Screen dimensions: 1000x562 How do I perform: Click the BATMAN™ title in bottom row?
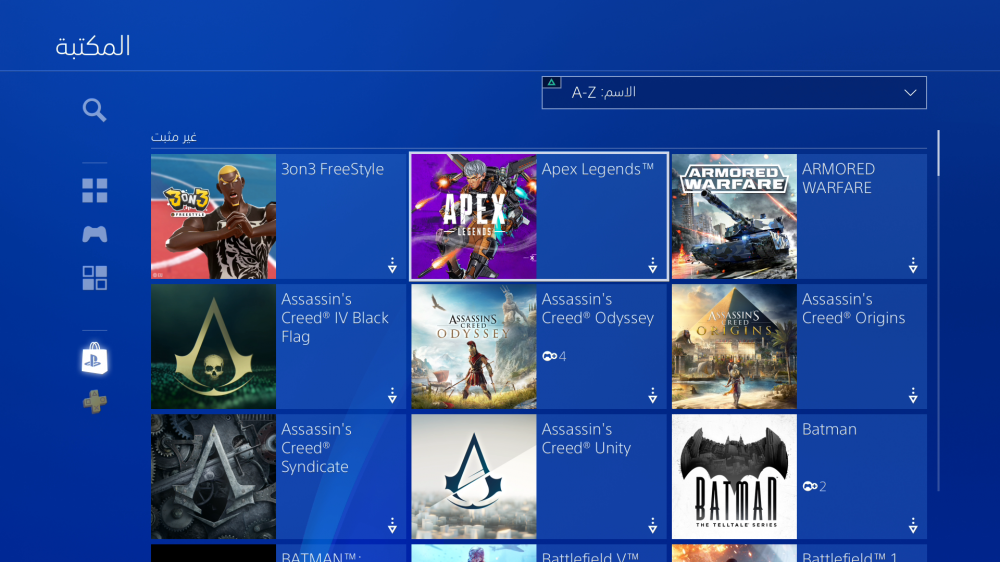coord(321,556)
